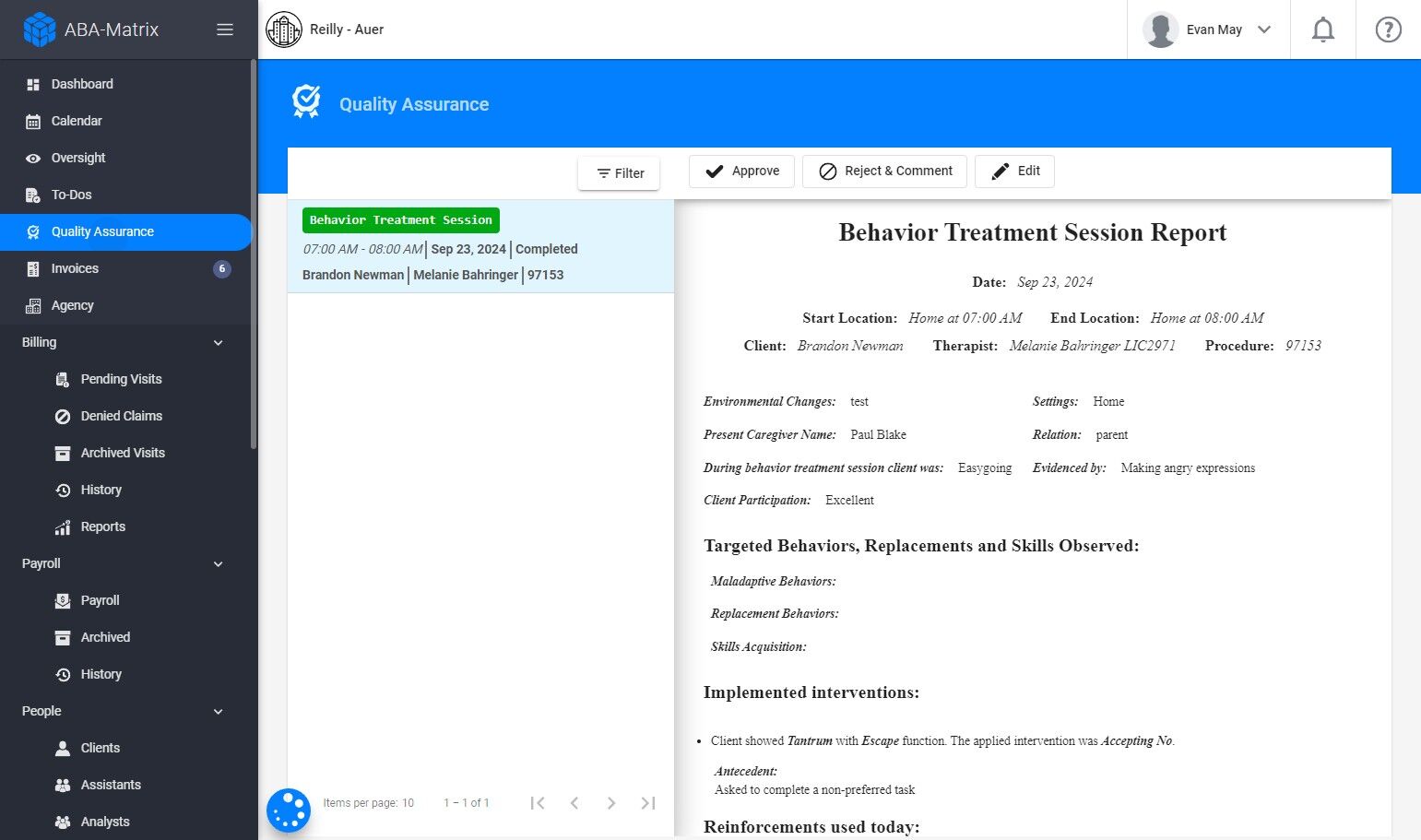Click the Denied Claims blocked icon
Image resolution: width=1421 pixels, height=840 pixels.
(63, 417)
